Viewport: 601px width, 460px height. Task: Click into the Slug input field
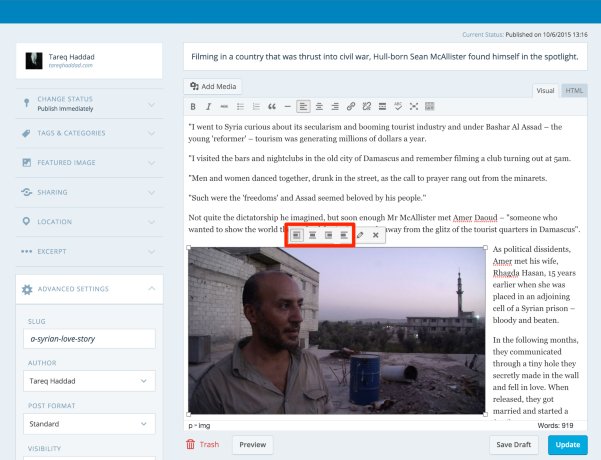89,339
